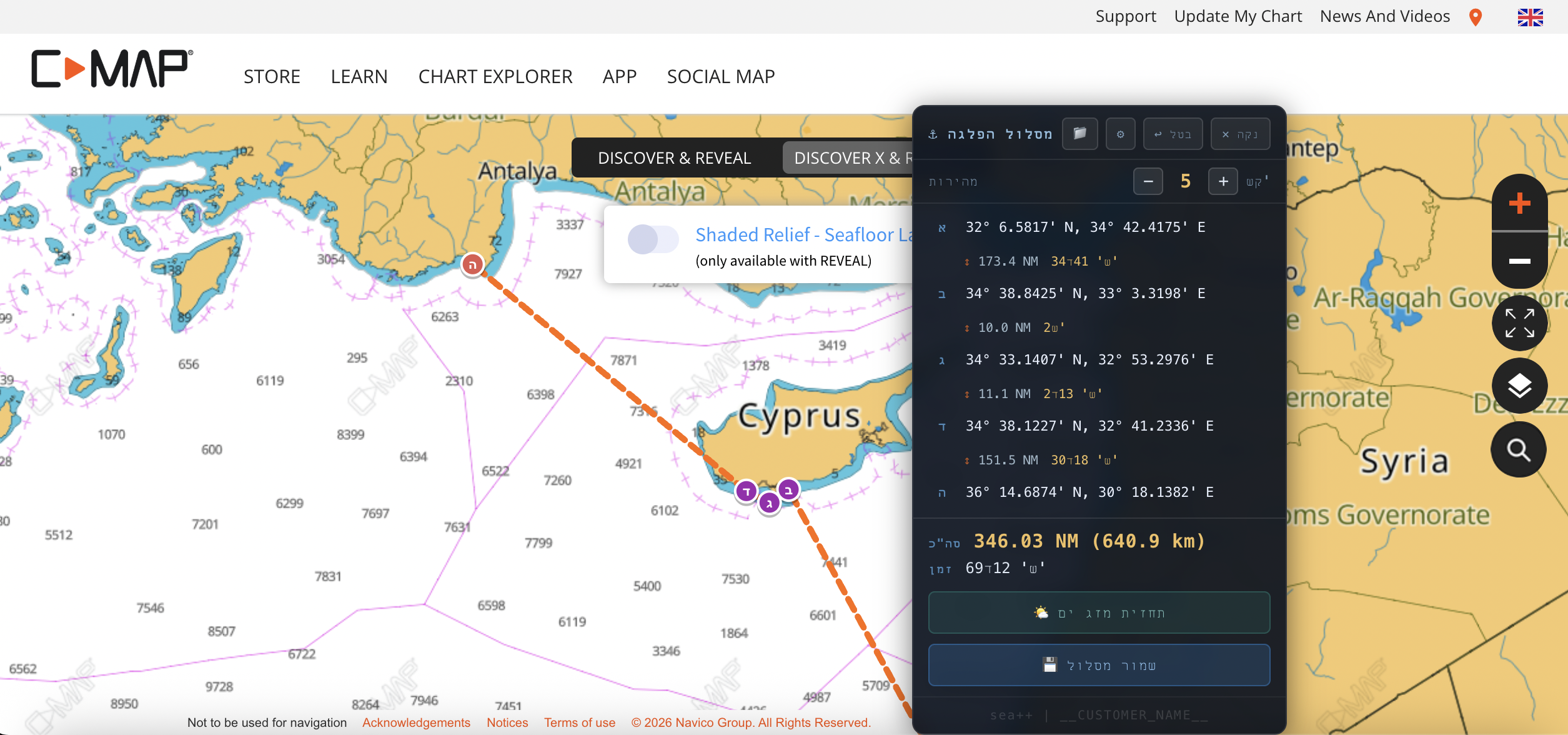Click the C-MAP logo

pos(112,68)
